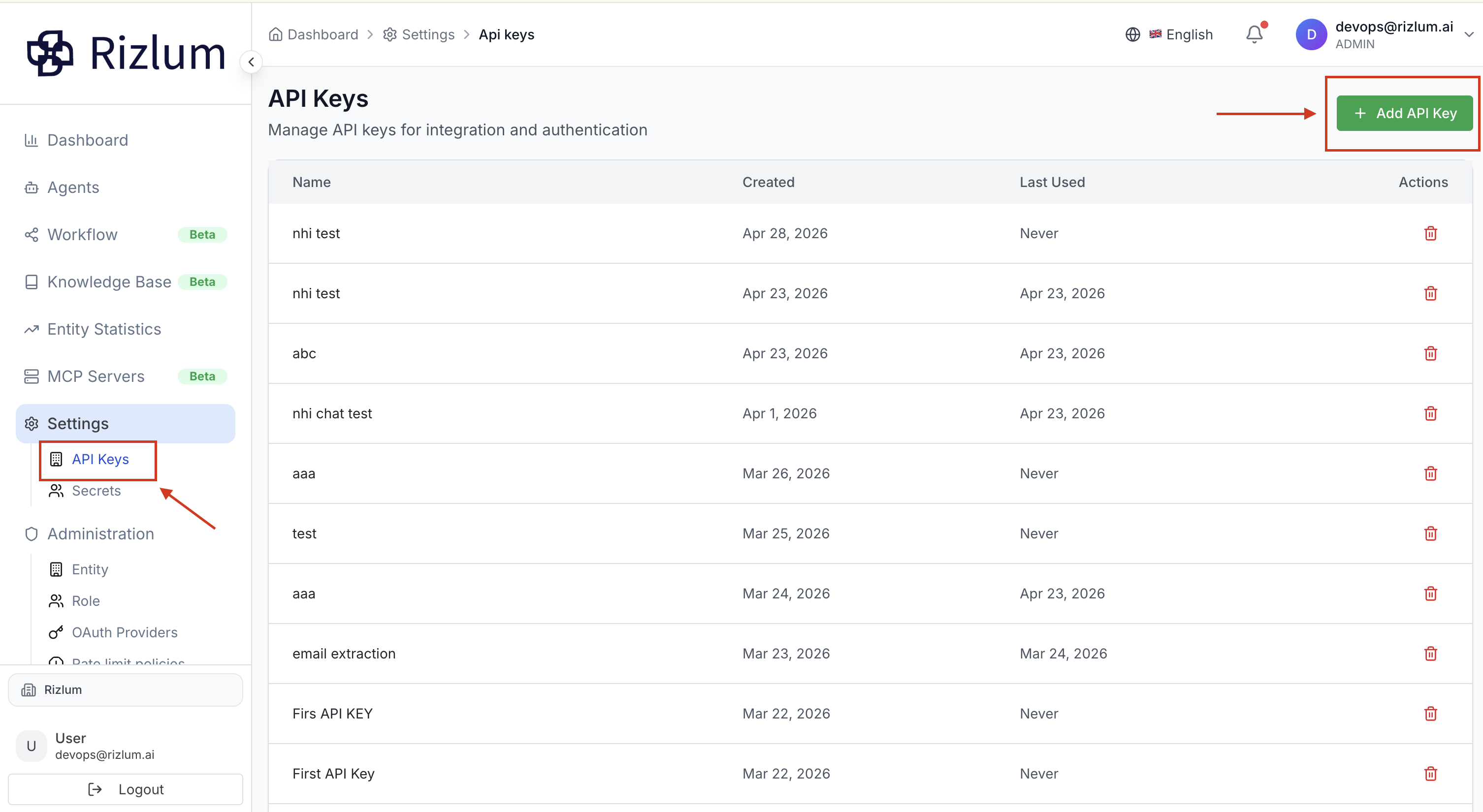Delete the nhi test key created Apr 28
The width and height of the screenshot is (1483, 812).
point(1430,233)
